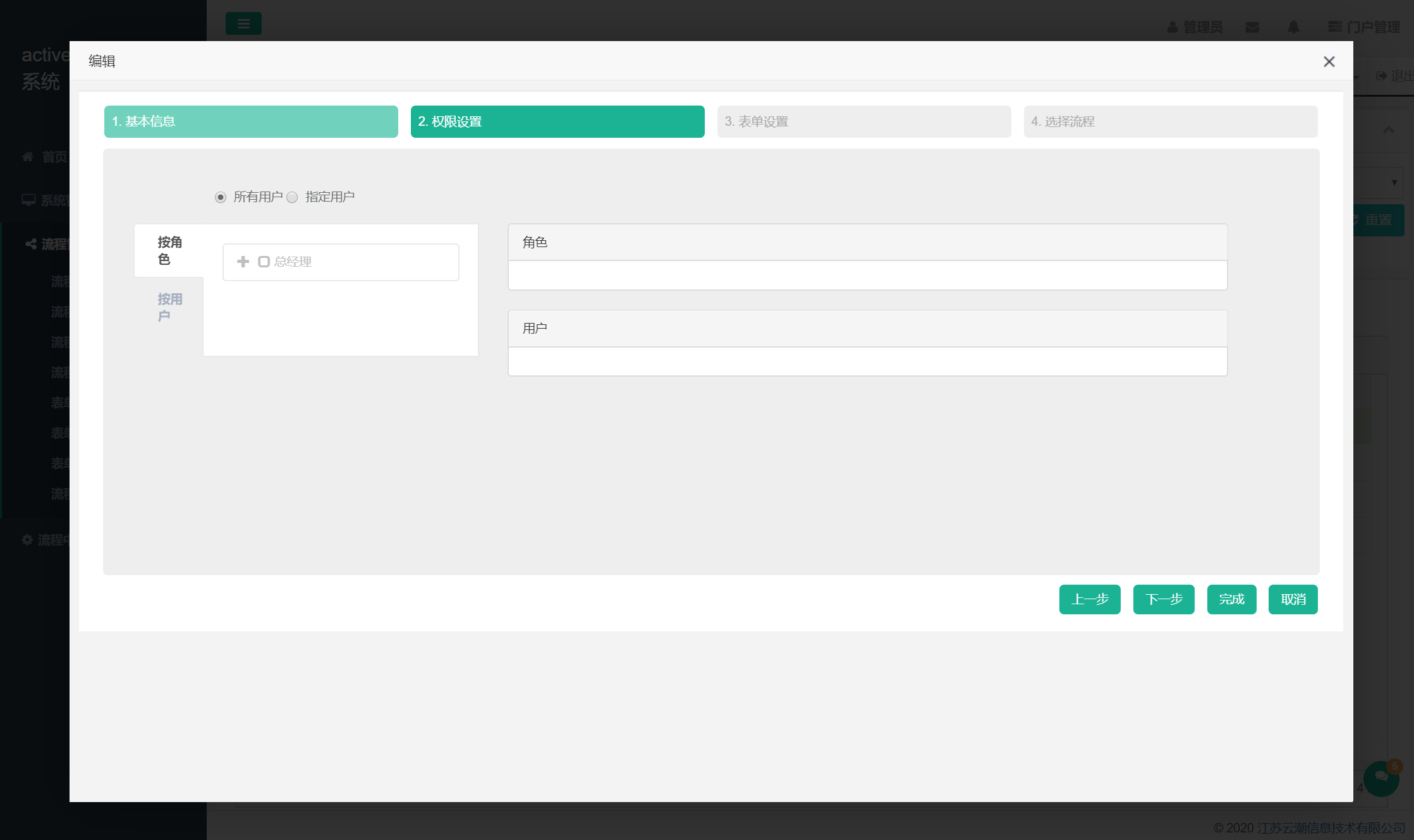Select the 所有用户 radio button
Image resolution: width=1414 pixels, height=840 pixels.
(x=221, y=197)
